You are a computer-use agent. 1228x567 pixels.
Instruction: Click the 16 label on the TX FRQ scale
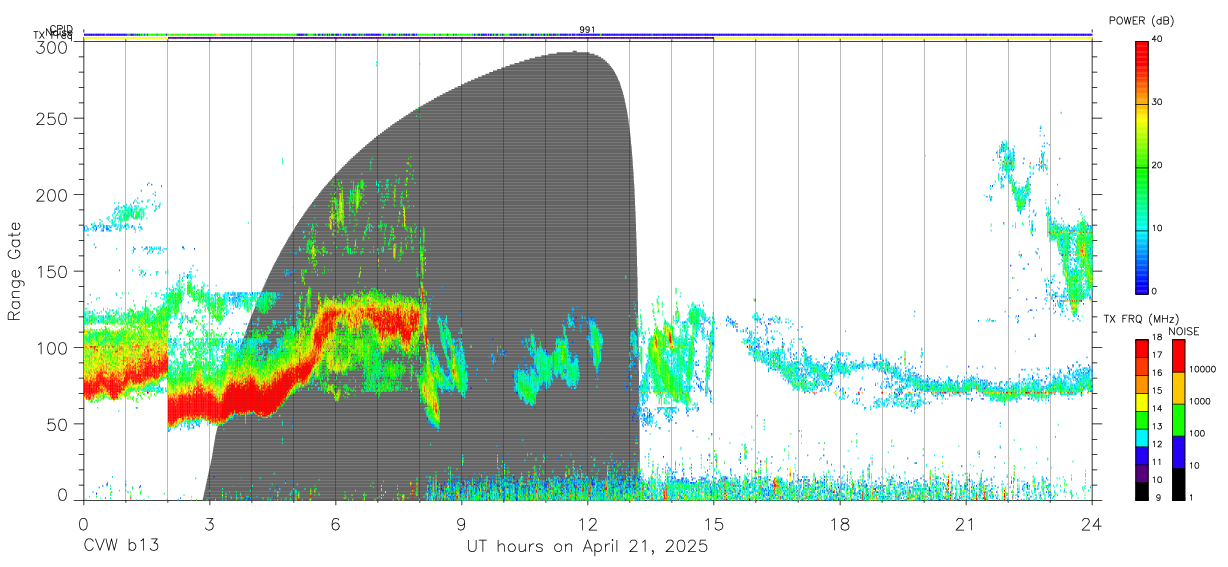coord(1157,373)
